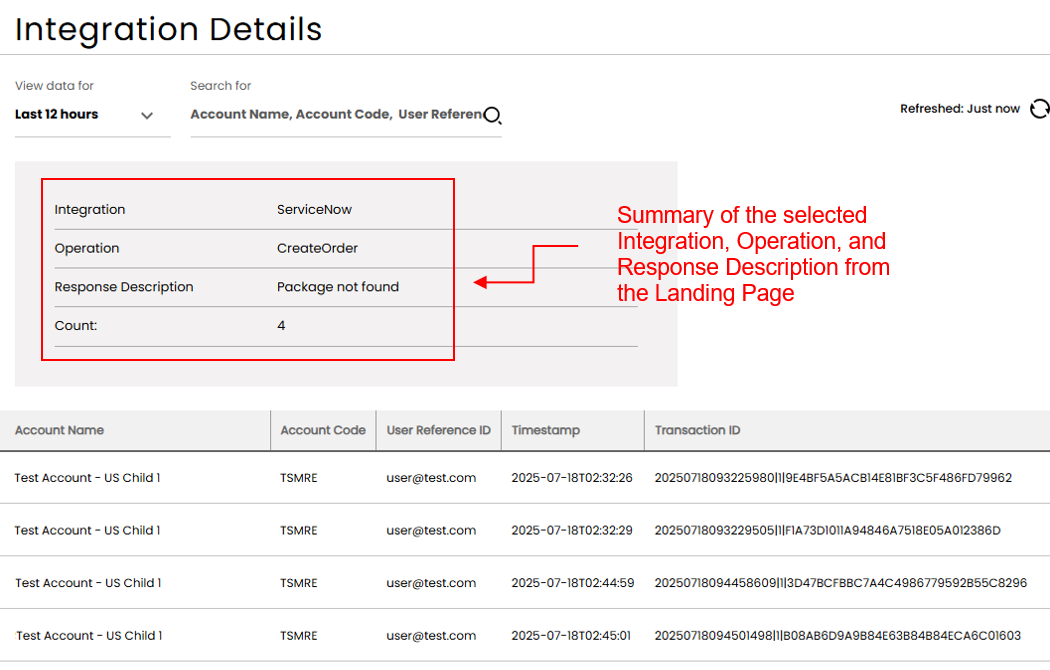This screenshot has height=670, width=1050.
Task: Sort by Timestamp column header
Action: [545, 430]
